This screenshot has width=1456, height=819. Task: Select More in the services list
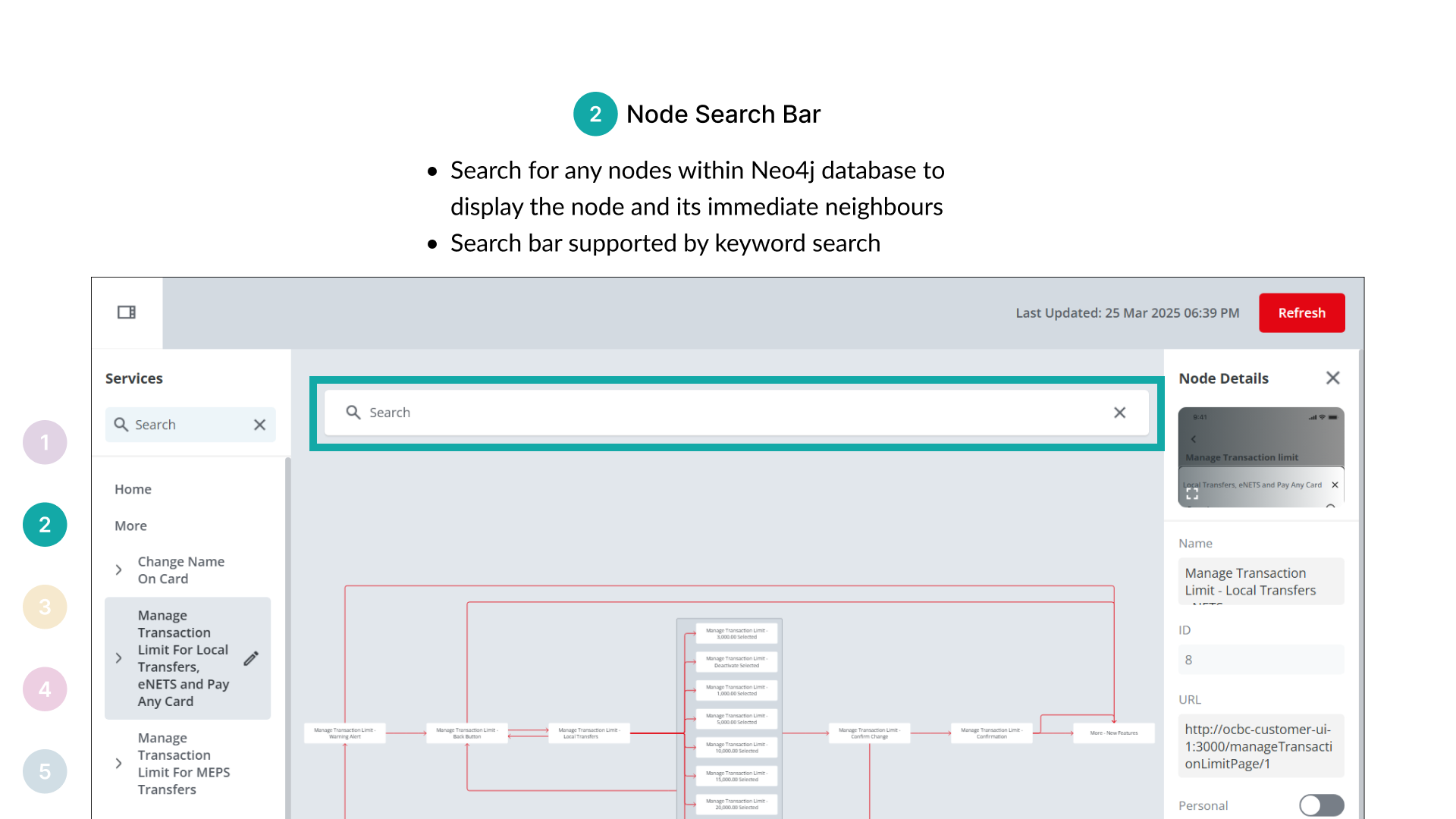130,526
